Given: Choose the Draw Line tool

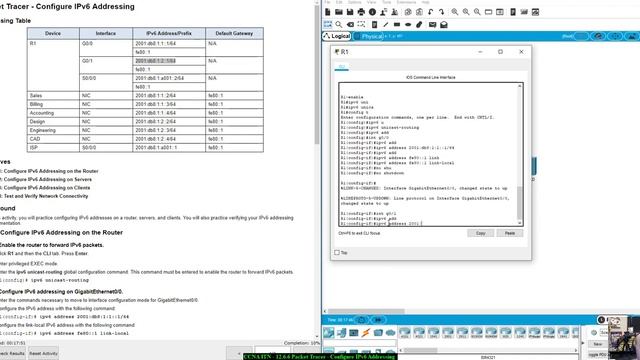Looking at the screenshot, I should click(x=385, y=24).
